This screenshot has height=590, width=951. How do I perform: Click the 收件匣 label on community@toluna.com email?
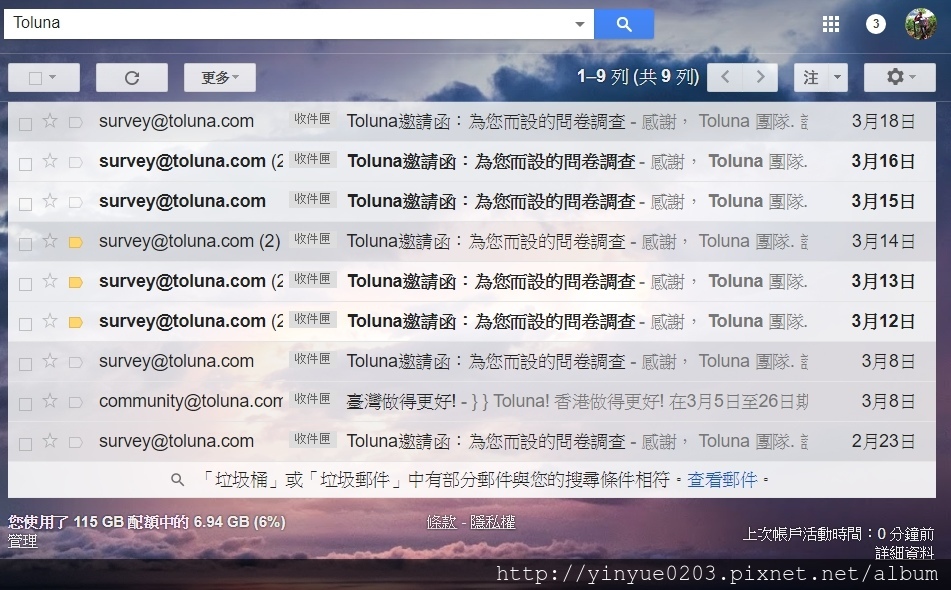pos(312,399)
